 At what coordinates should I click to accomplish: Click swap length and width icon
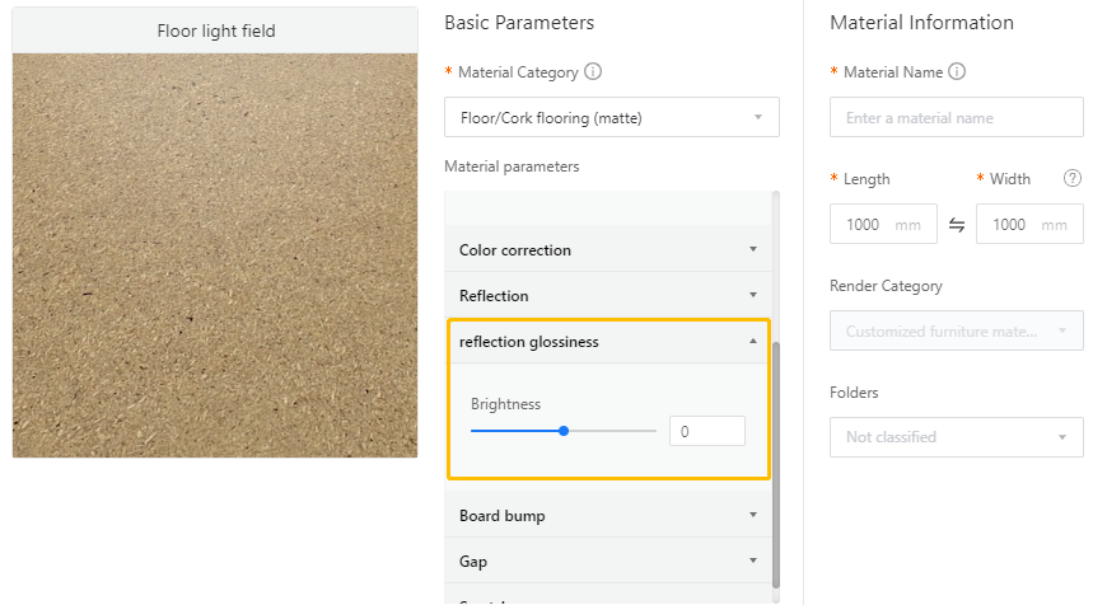tap(957, 225)
